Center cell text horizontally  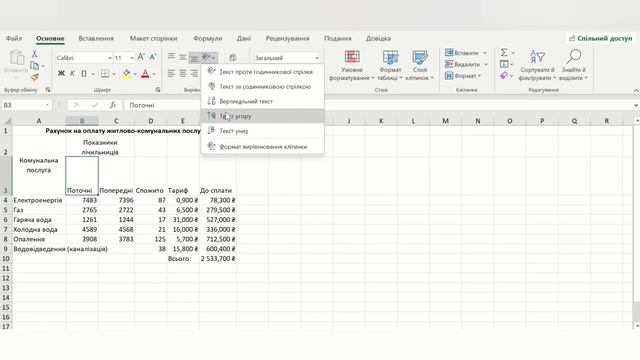182,74
